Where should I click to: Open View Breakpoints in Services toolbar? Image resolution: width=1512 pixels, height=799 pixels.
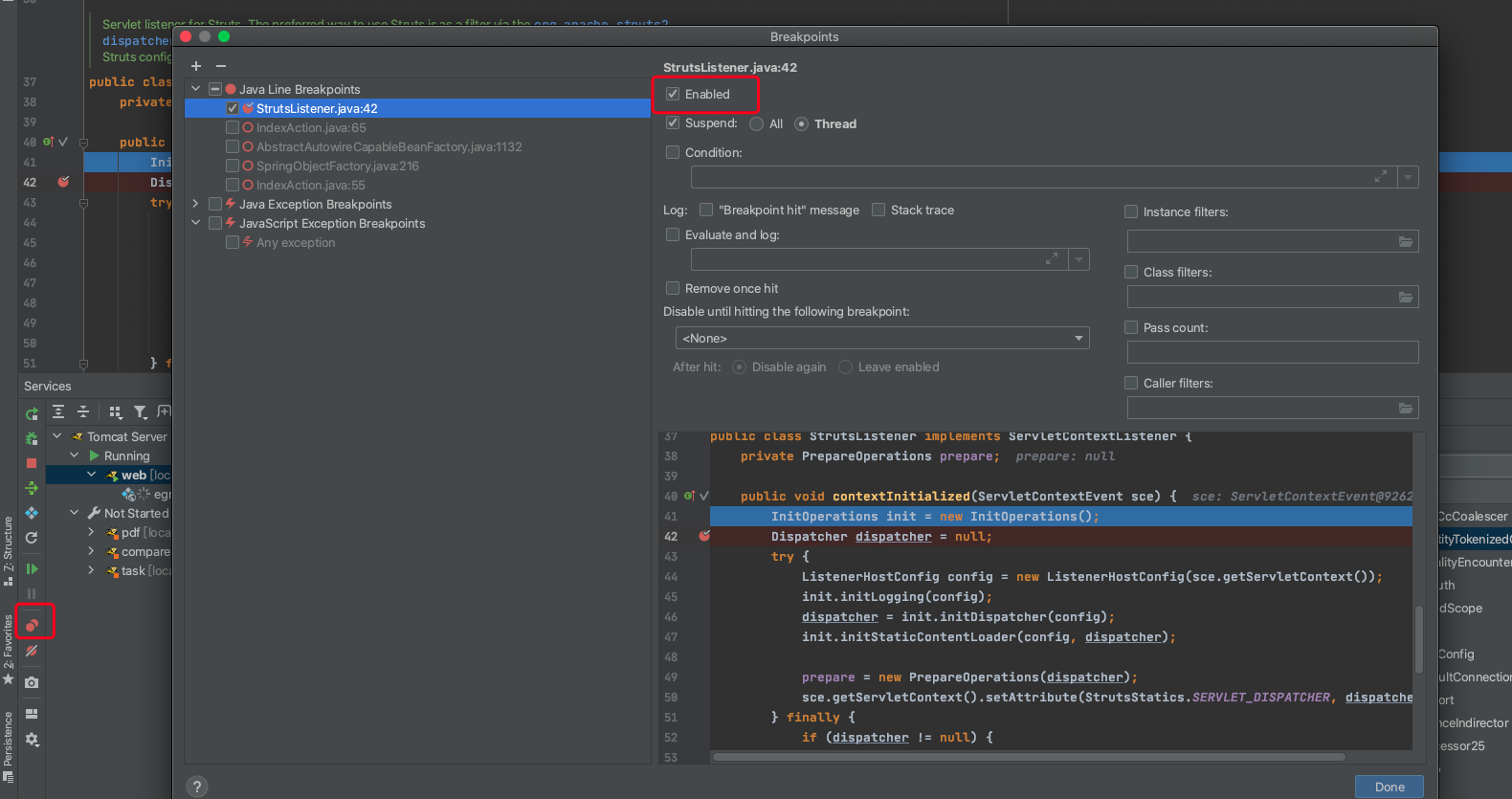point(32,624)
